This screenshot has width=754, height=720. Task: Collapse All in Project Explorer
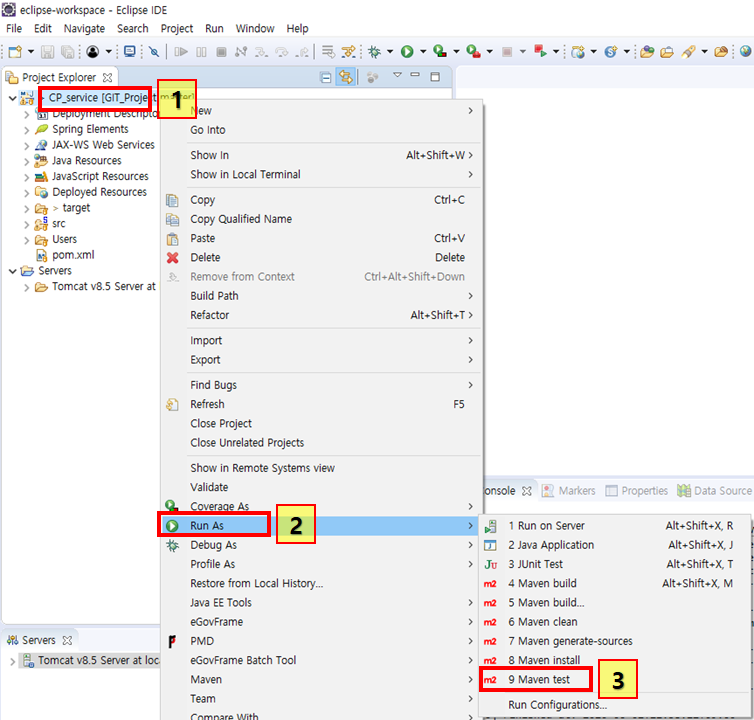coord(326,77)
